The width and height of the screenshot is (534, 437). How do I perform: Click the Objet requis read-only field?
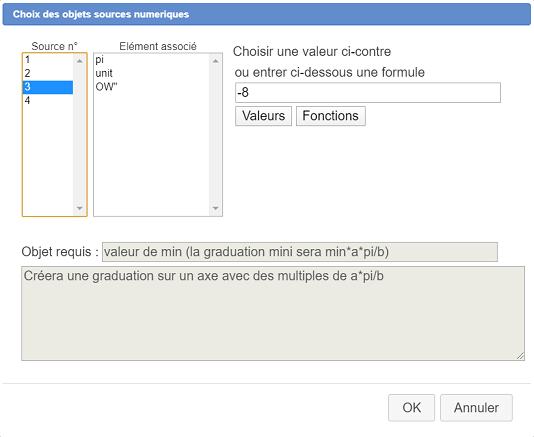click(x=300, y=252)
